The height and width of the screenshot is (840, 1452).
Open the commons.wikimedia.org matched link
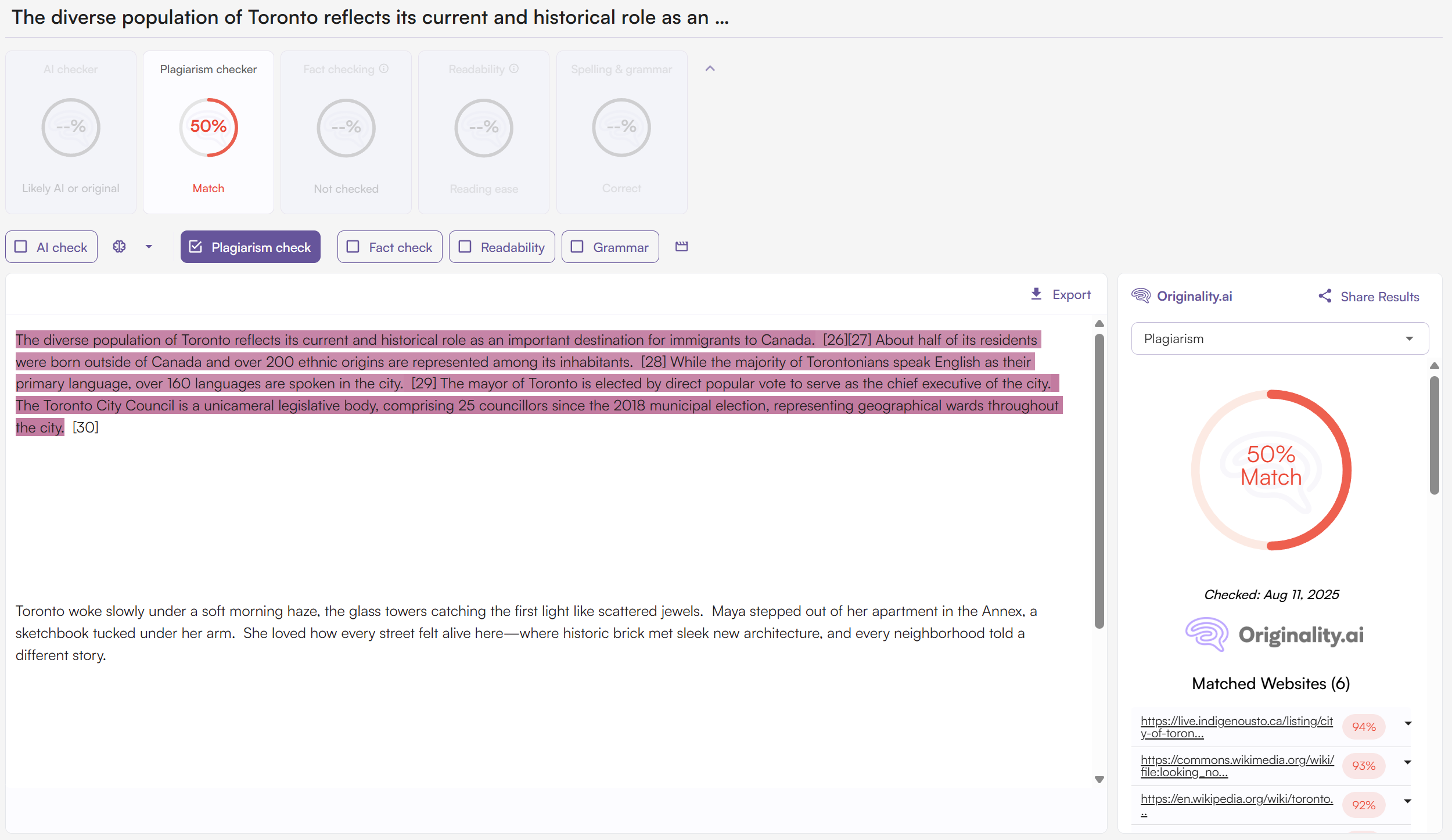(1237, 766)
